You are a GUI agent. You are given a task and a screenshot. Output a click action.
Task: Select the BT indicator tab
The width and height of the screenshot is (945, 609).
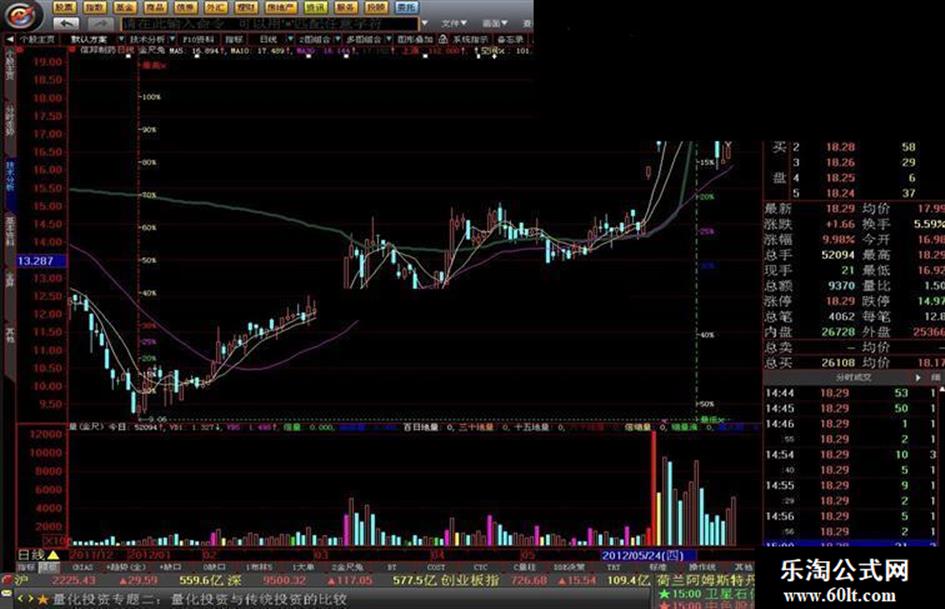pyautogui.click(x=392, y=567)
